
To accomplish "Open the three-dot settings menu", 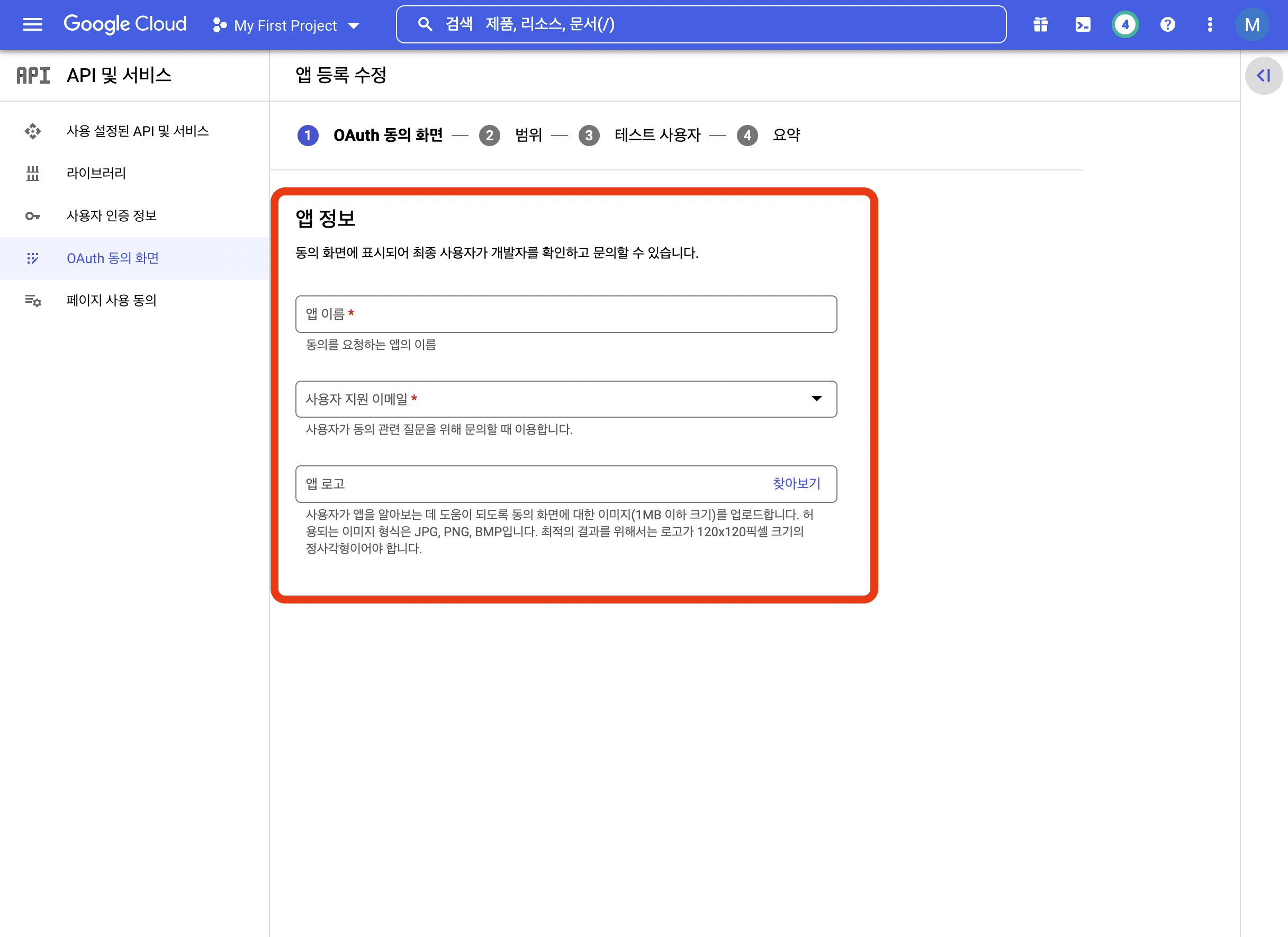I will (1210, 24).
